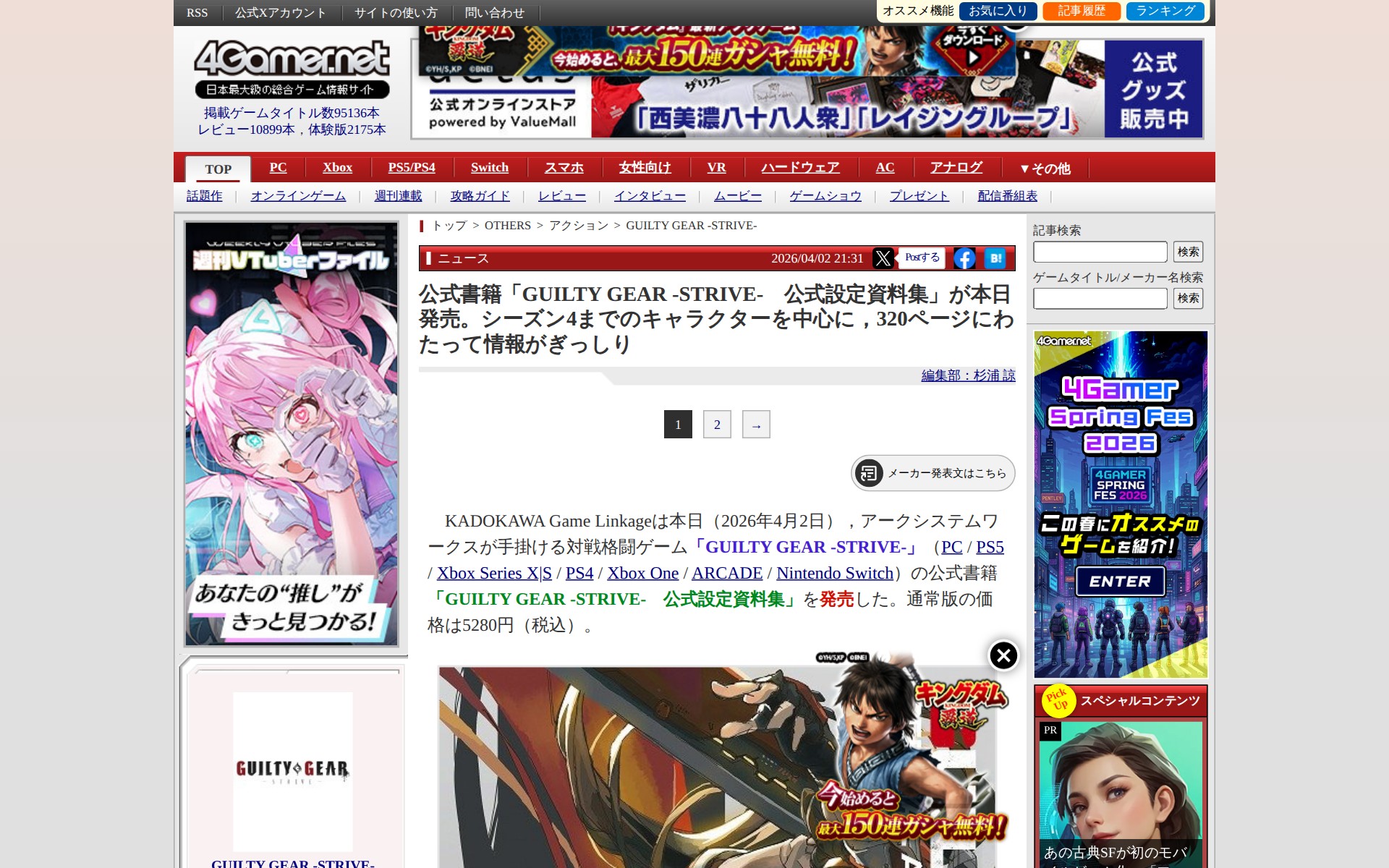Open the PC platform link in article
Image resolution: width=1389 pixels, height=868 pixels.
point(951,548)
